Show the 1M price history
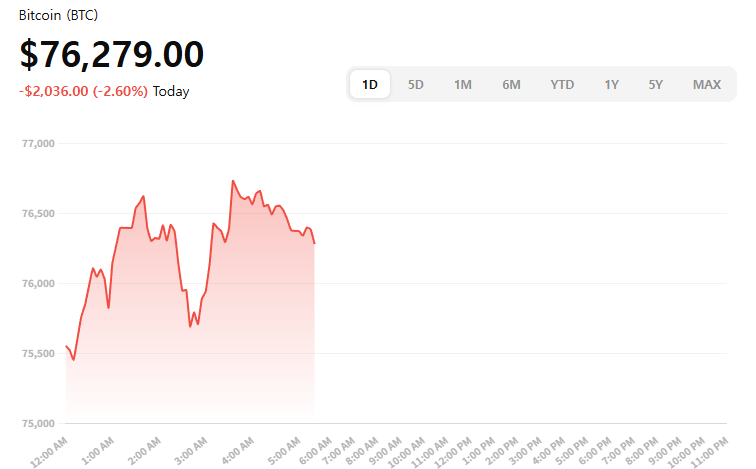Screen dimensions: 756x469 [x=463, y=85]
